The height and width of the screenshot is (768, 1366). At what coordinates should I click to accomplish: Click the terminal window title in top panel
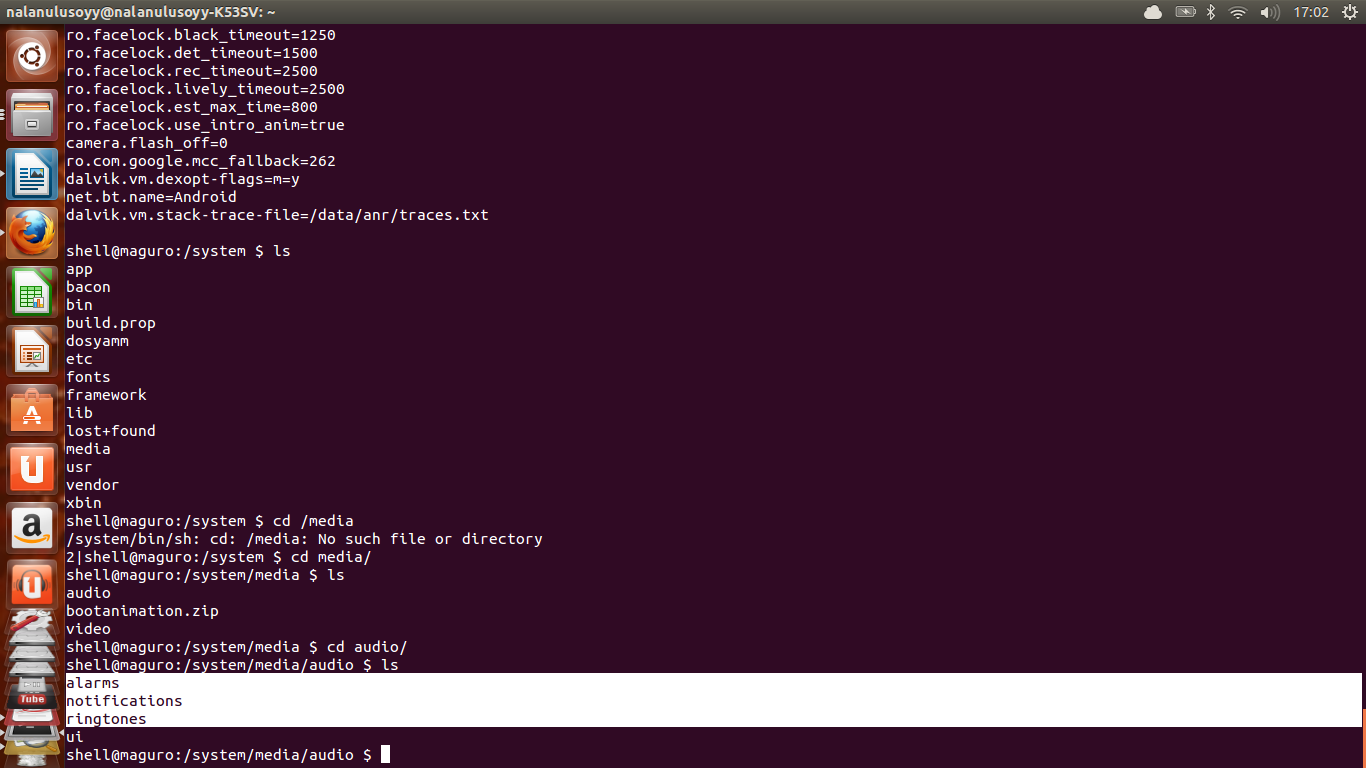click(x=140, y=12)
